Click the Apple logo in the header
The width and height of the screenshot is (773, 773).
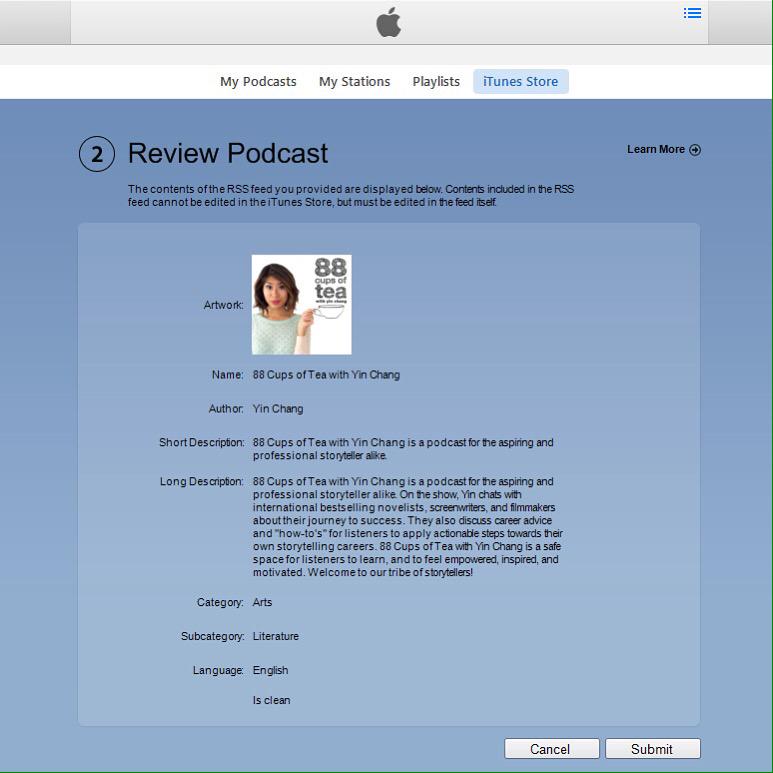tap(388, 22)
